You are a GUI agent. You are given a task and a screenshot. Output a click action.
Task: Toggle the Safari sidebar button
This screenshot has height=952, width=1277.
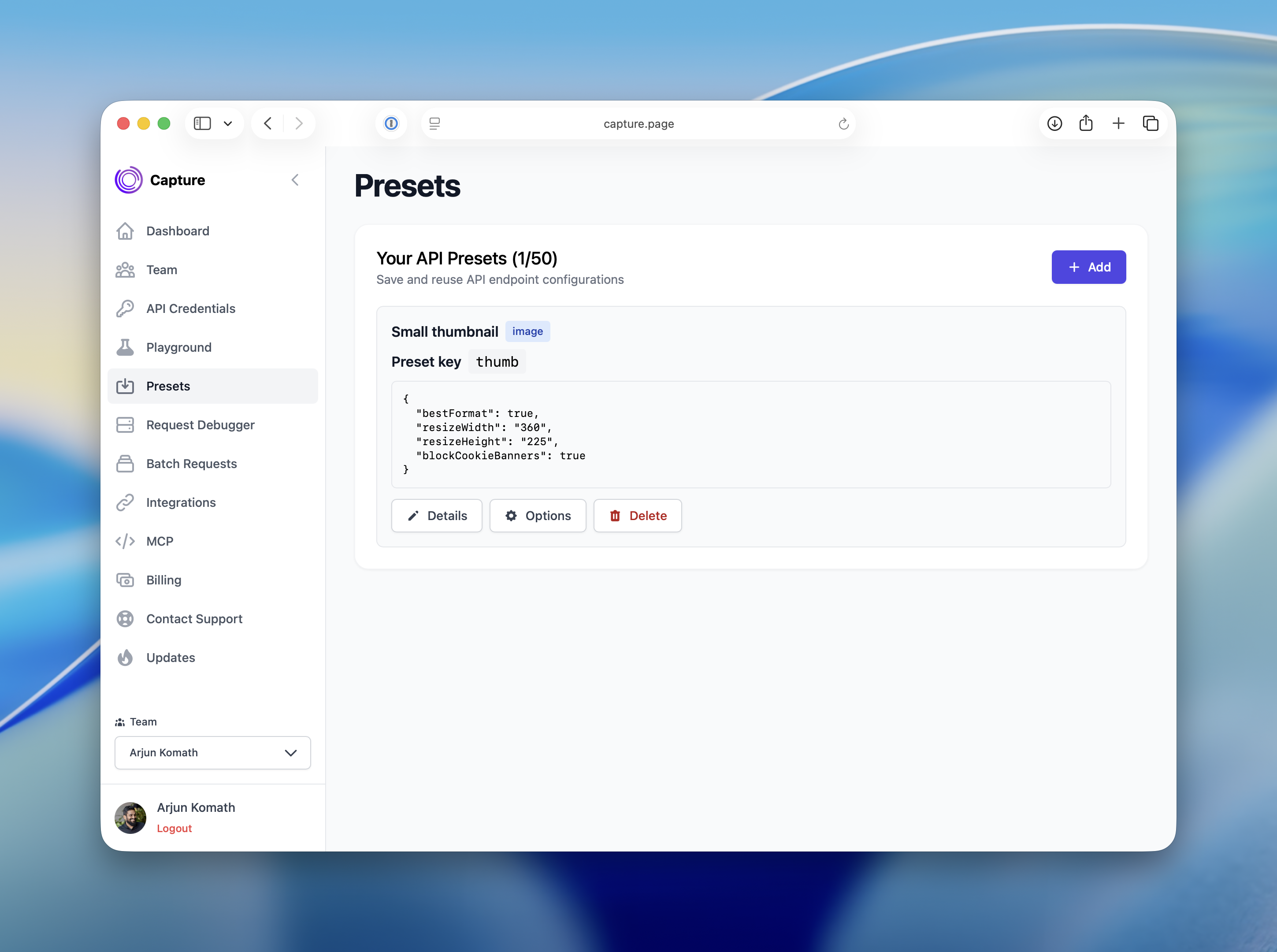pyautogui.click(x=202, y=123)
